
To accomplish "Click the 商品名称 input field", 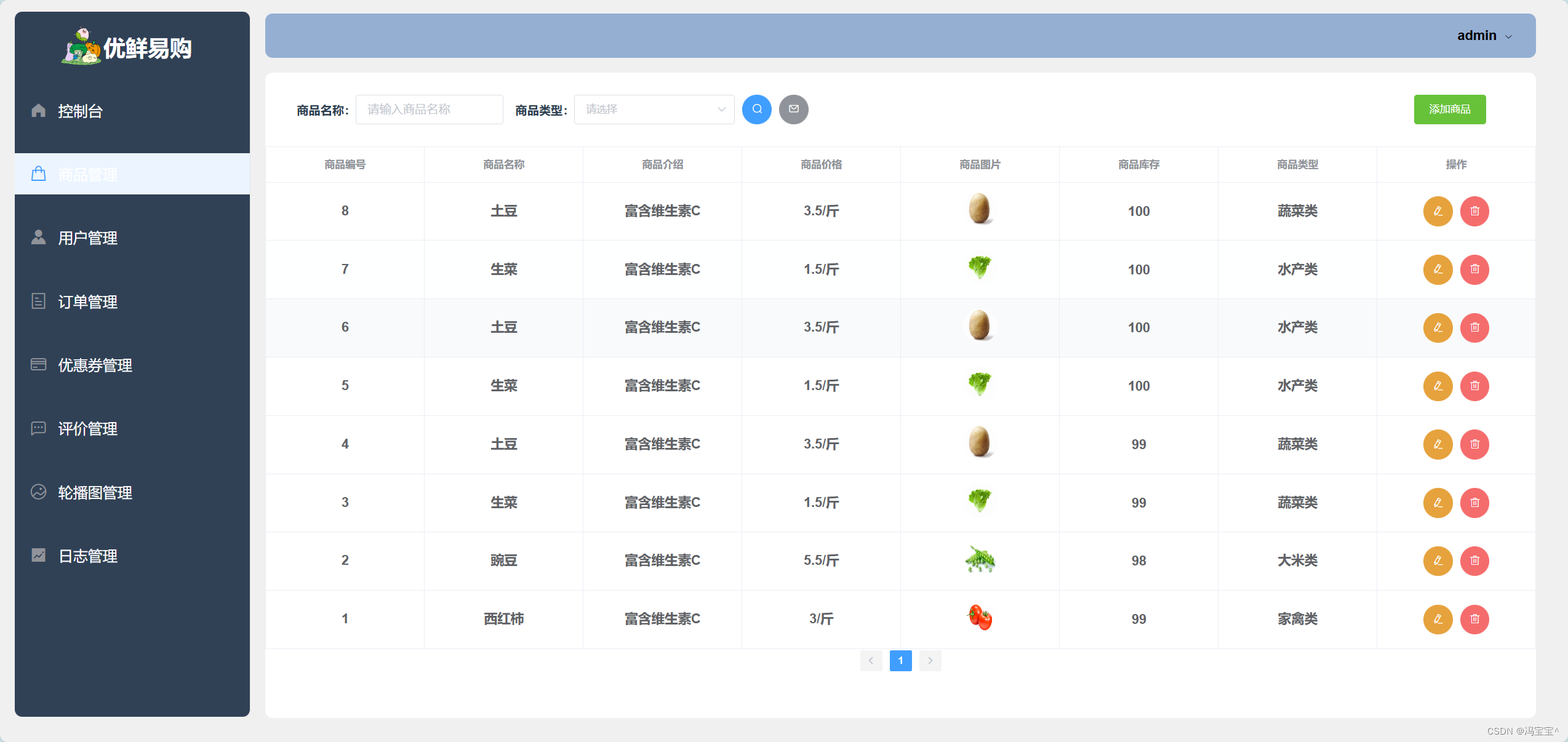I will [x=429, y=110].
